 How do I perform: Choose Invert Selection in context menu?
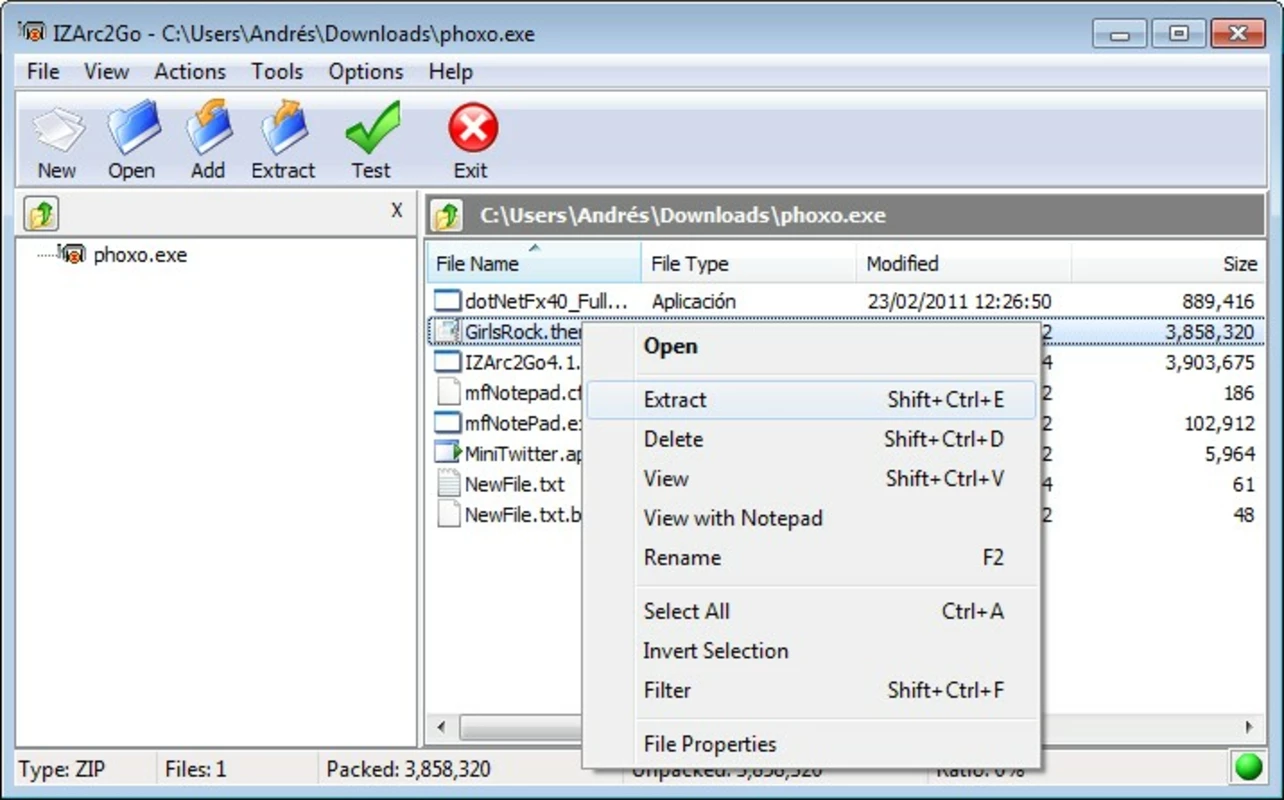click(811, 651)
